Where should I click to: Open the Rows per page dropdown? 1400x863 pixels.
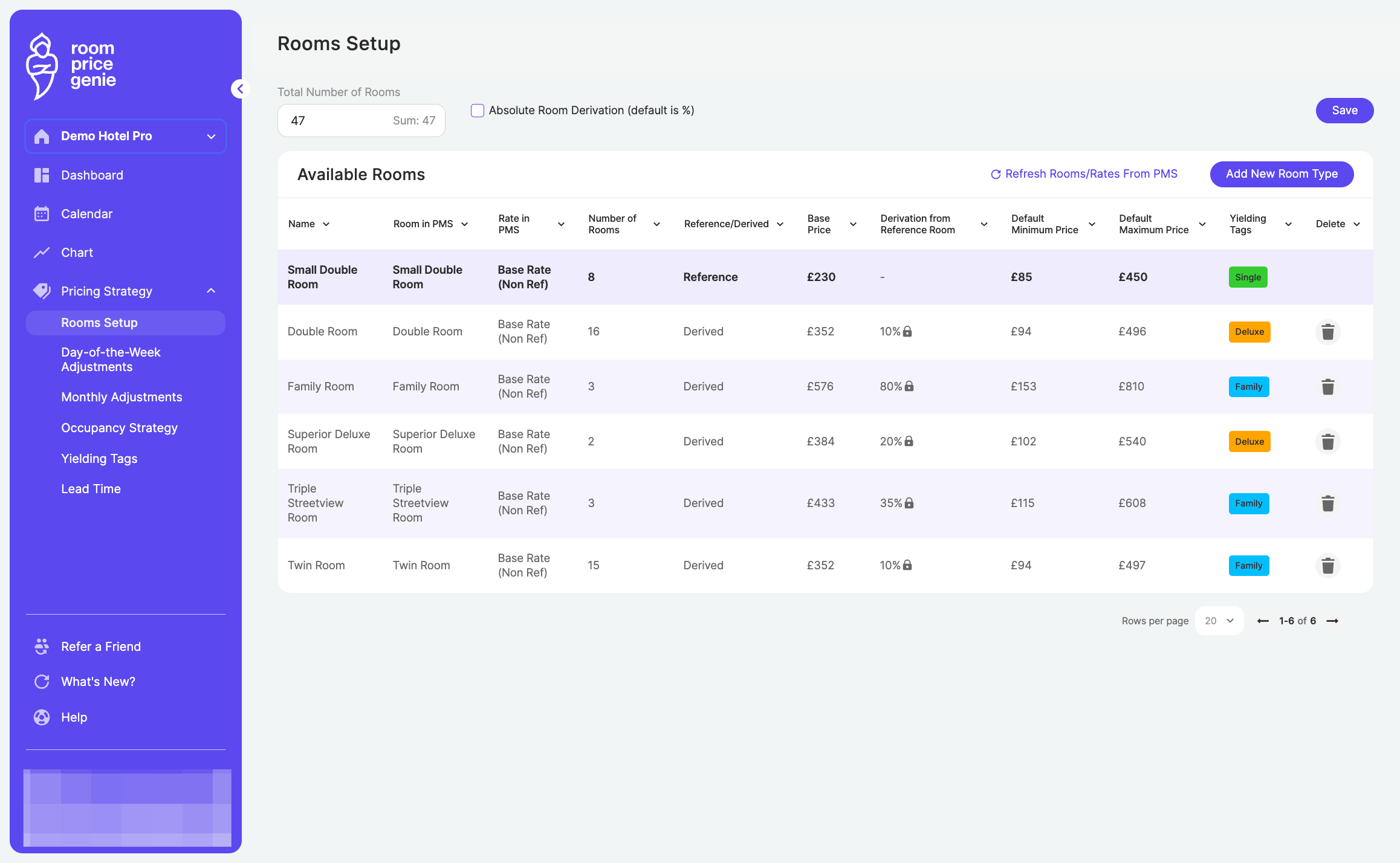[x=1219, y=621]
